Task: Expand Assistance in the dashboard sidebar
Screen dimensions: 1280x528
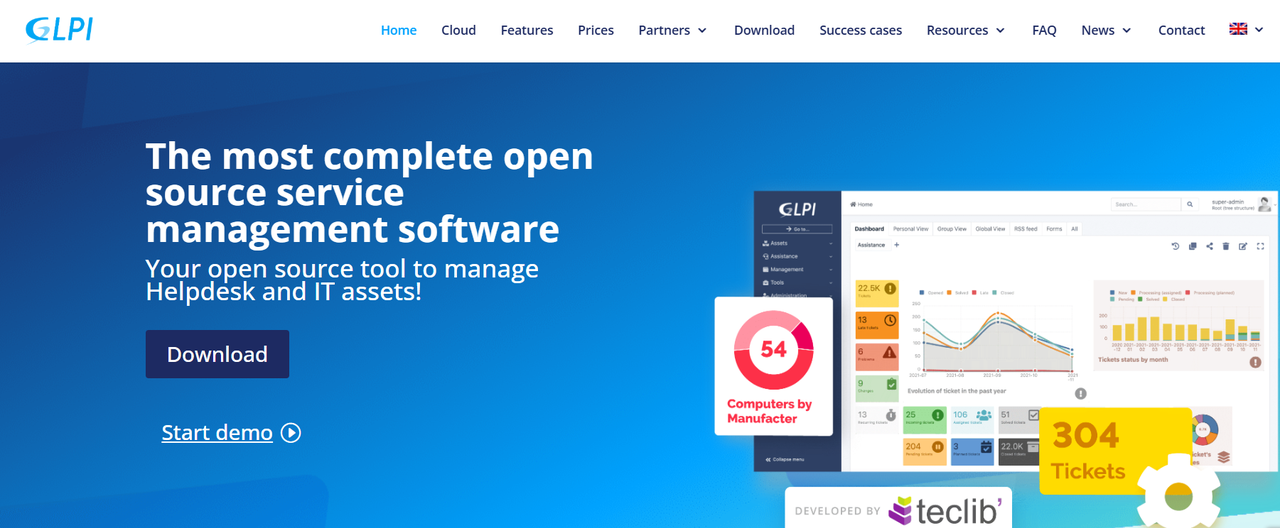Action: (797, 256)
